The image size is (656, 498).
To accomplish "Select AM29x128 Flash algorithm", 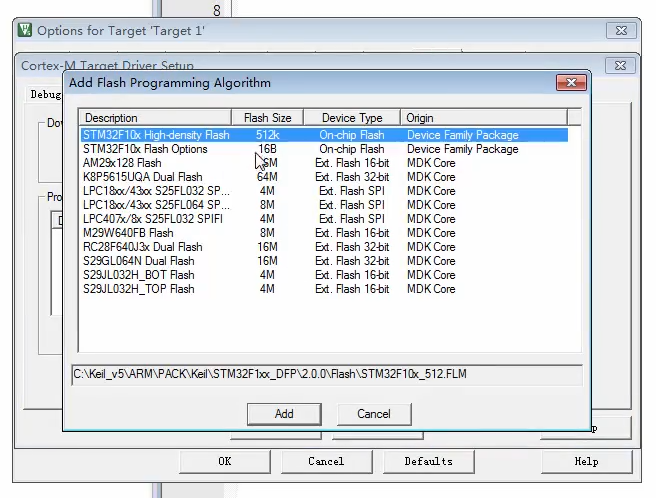I will click(324, 163).
